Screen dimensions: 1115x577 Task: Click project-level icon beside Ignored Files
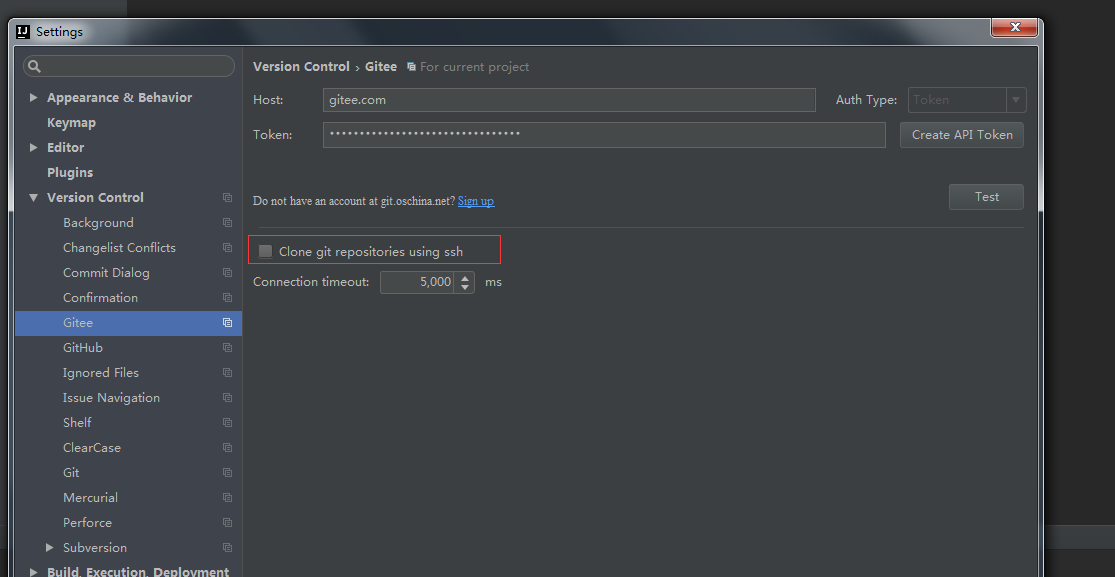228,373
